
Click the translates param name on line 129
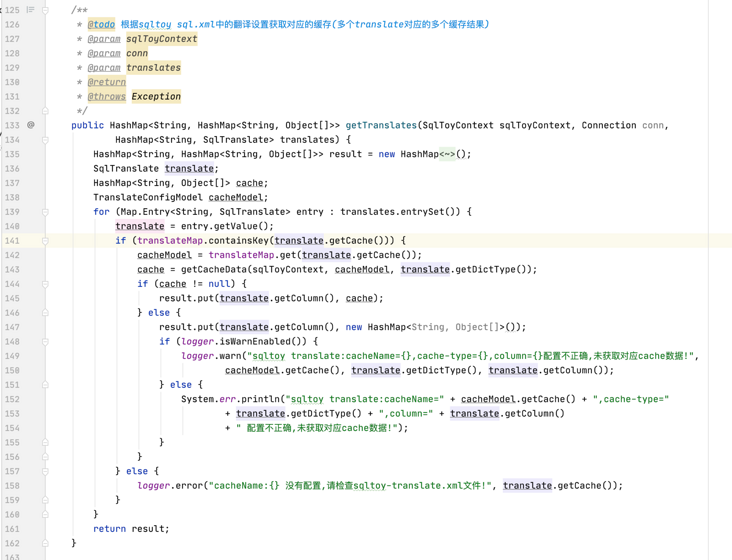click(153, 68)
